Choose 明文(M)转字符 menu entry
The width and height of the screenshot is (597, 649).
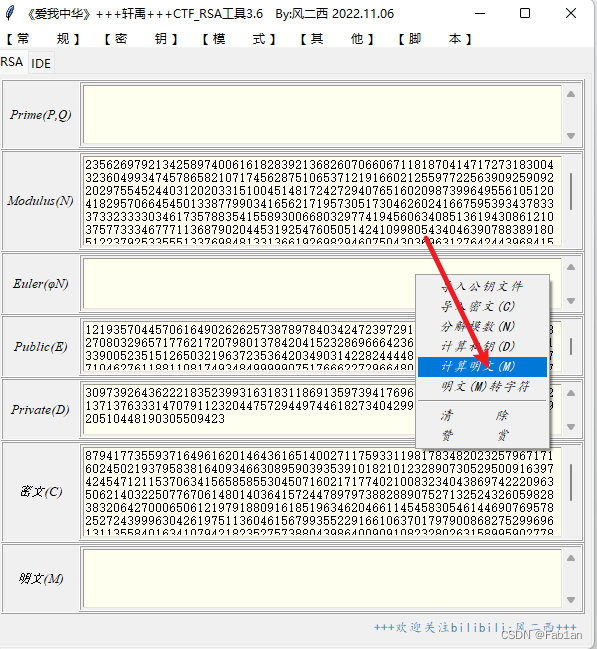[x=482, y=387]
